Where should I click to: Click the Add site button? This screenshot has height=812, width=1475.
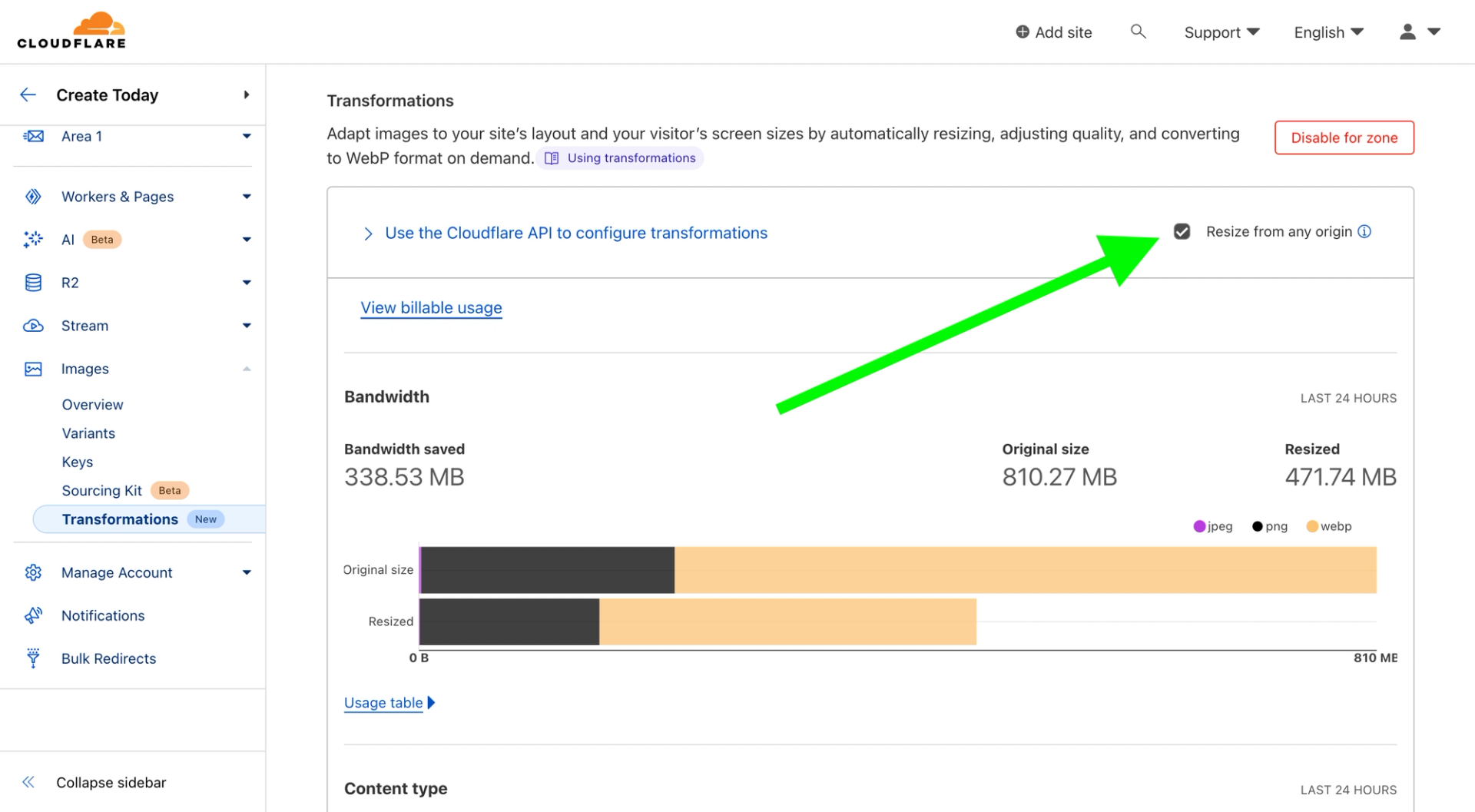click(1053, 31)
